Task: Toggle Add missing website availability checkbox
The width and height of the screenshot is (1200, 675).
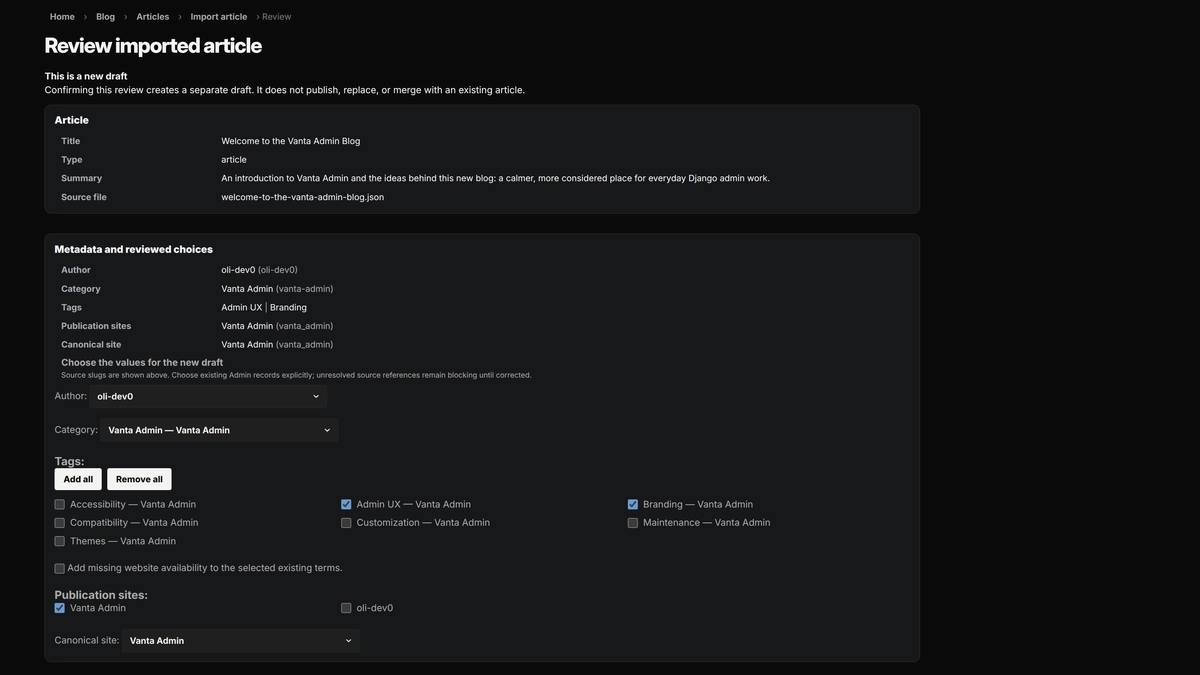Action: [x=60, y=568]
